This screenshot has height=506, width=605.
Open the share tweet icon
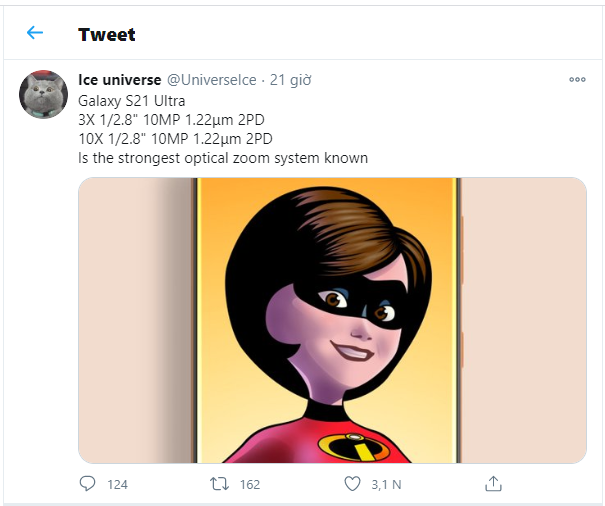click(x=492, y=483)
